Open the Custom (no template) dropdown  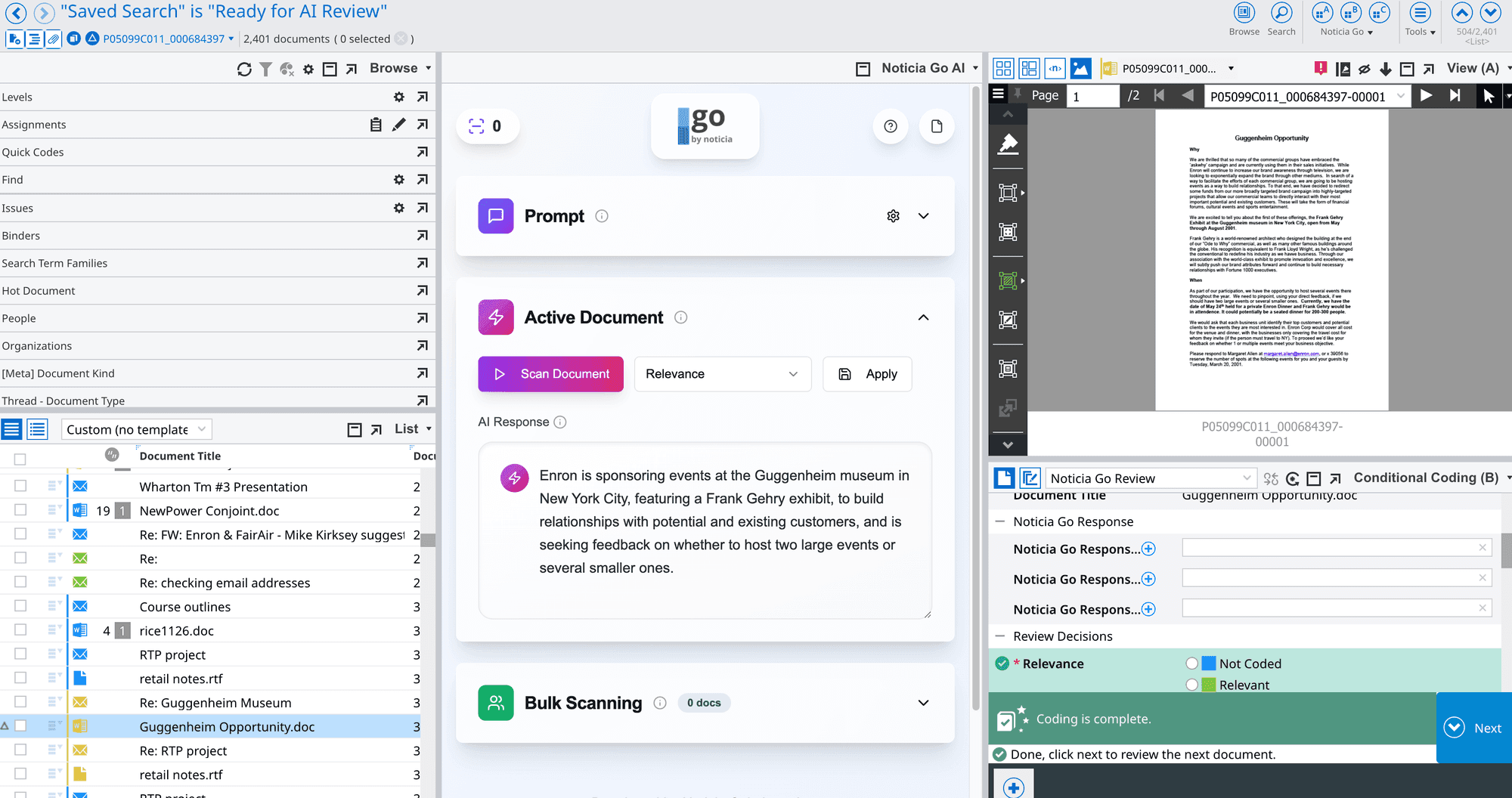pos(136,429)
